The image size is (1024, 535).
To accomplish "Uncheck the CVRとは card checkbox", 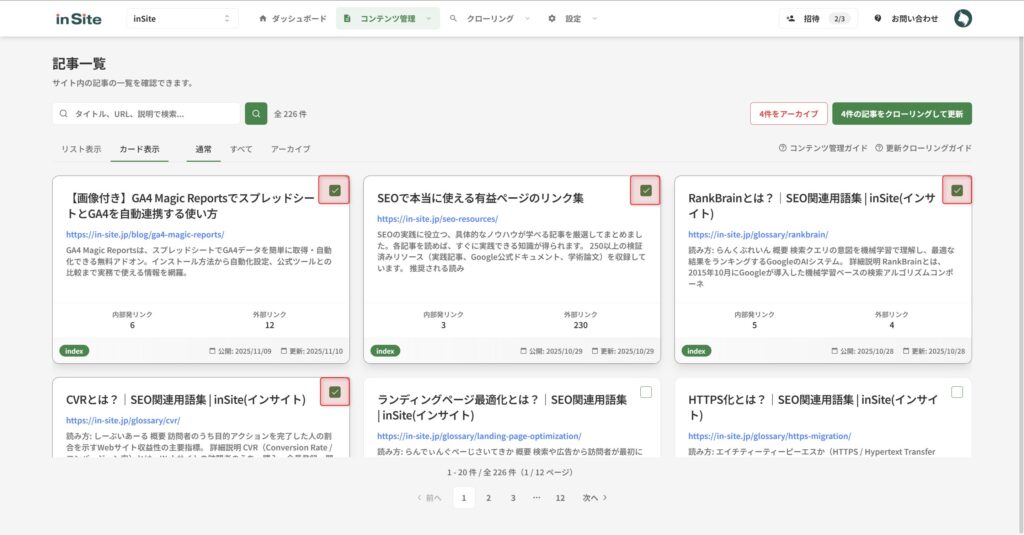I will pos(334,392).
